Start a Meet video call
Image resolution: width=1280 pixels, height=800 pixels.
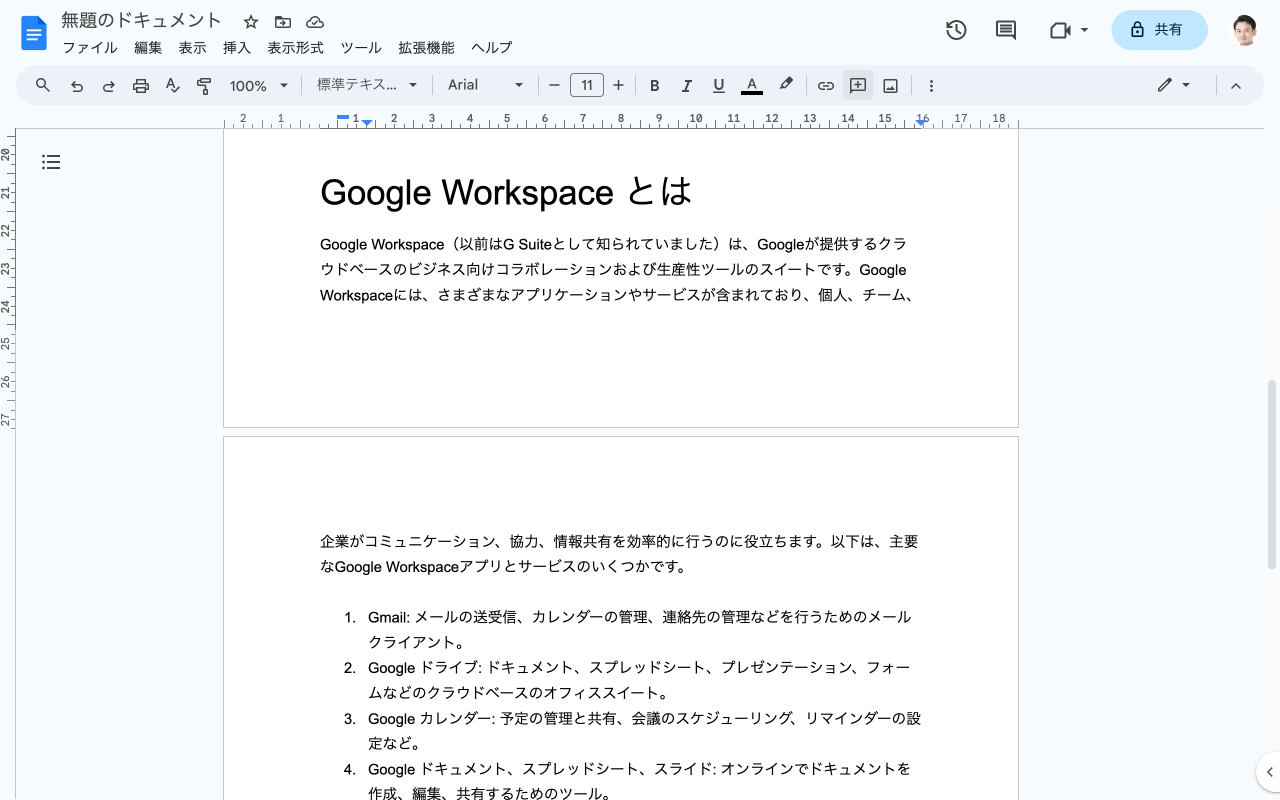(1060, 30)
